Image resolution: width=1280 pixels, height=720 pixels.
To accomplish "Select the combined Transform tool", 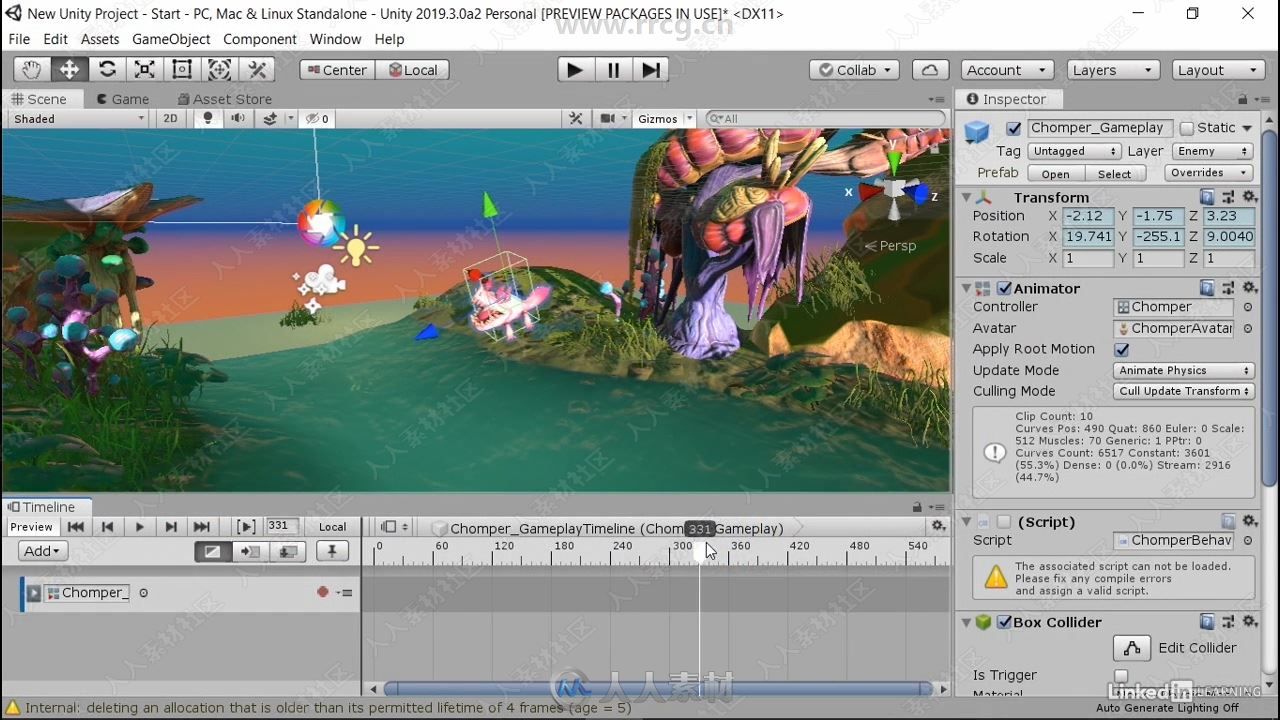I will coord(219,69).
